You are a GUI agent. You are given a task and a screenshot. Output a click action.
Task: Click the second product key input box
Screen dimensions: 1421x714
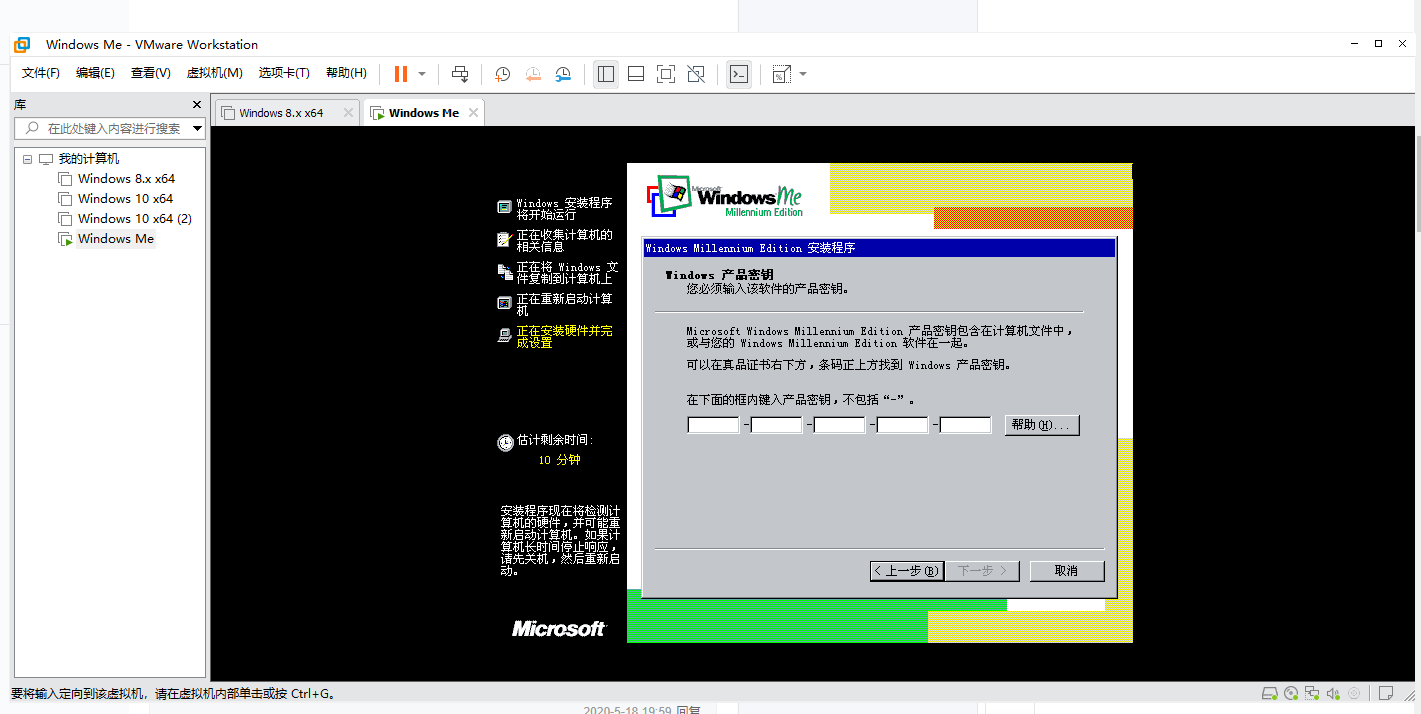click(776, 425)
